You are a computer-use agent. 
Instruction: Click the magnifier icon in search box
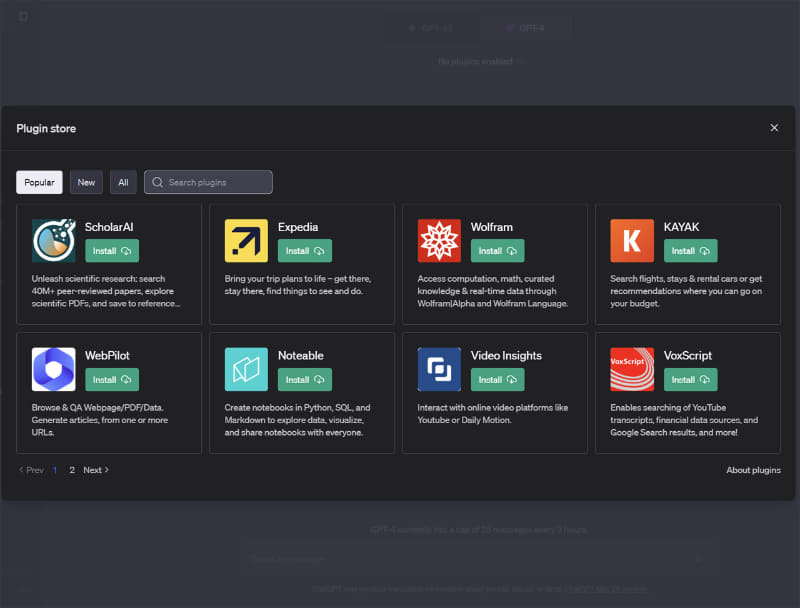pos(158,182)
